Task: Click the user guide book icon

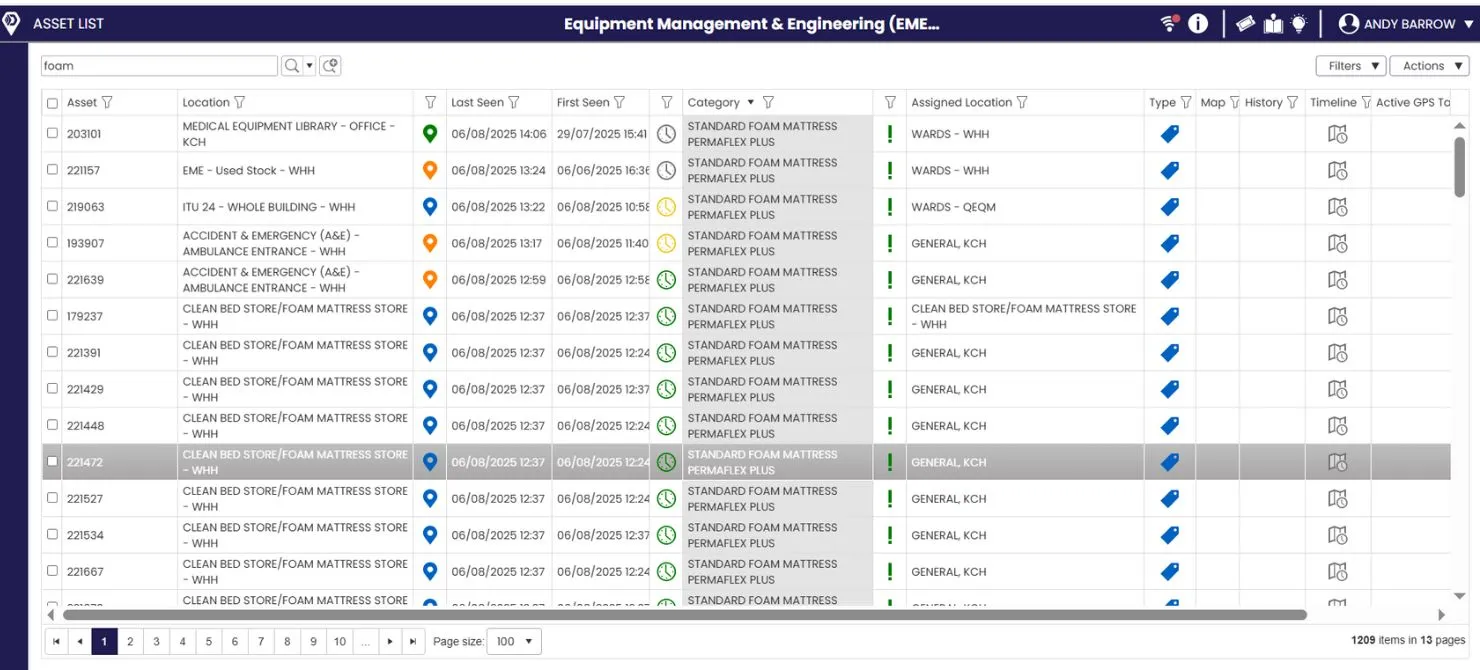Action: tap(1271, 22)
